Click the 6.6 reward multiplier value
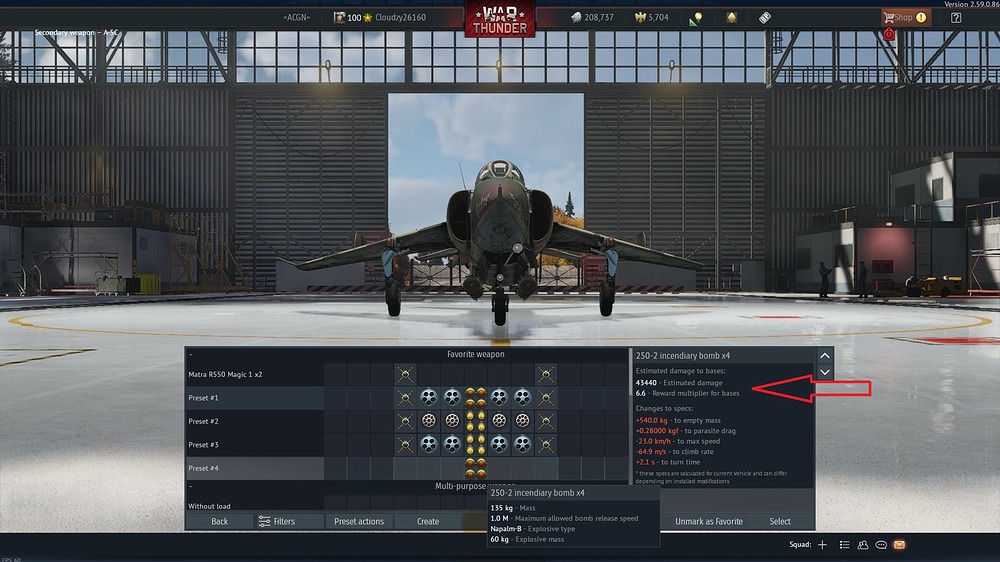The width and height of the screenshot is (1000, 562). [x=640, y=393]
